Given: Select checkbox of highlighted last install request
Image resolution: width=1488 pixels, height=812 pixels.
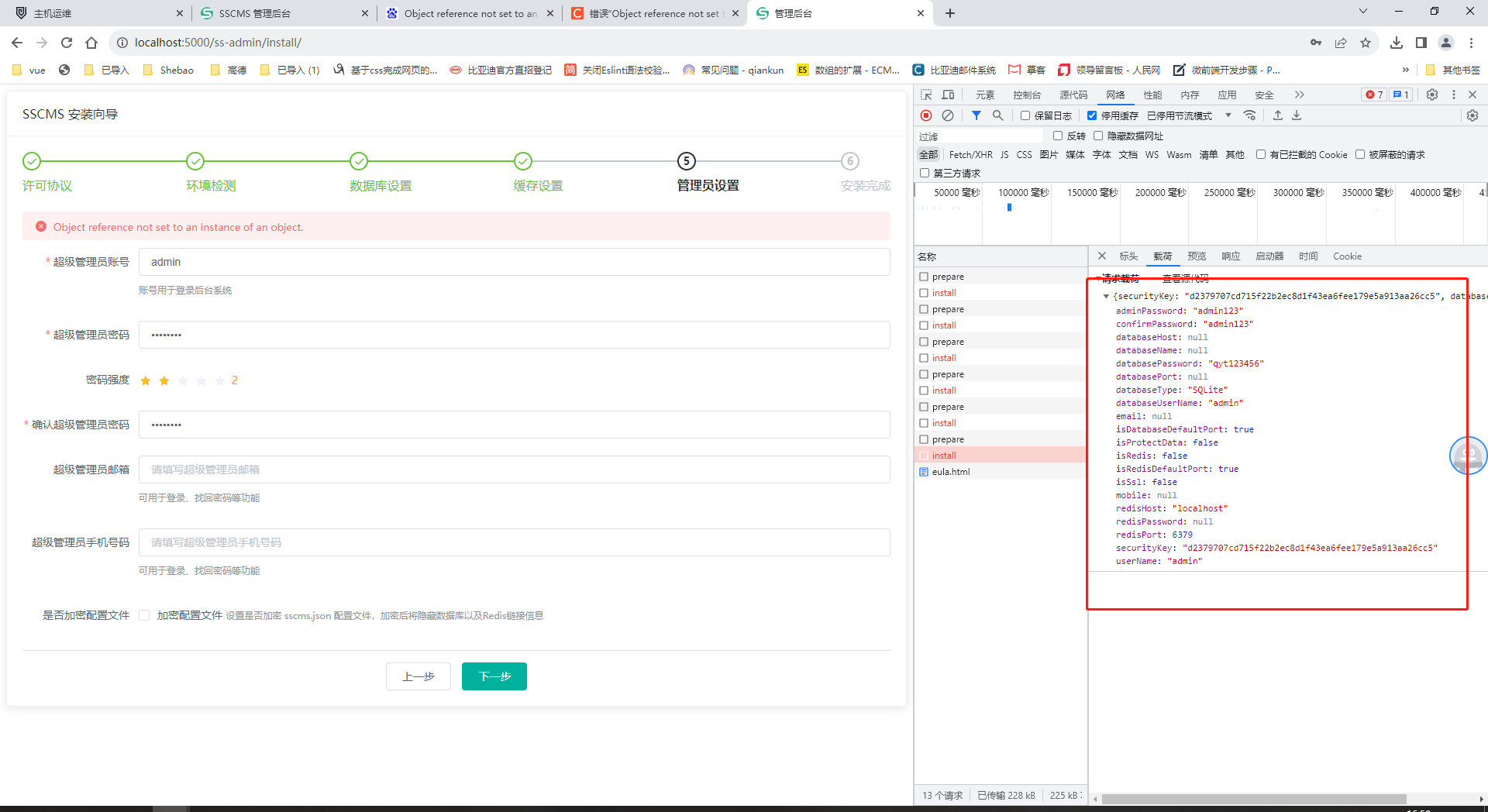Looking at the screenshot, I should coord(924,456).
